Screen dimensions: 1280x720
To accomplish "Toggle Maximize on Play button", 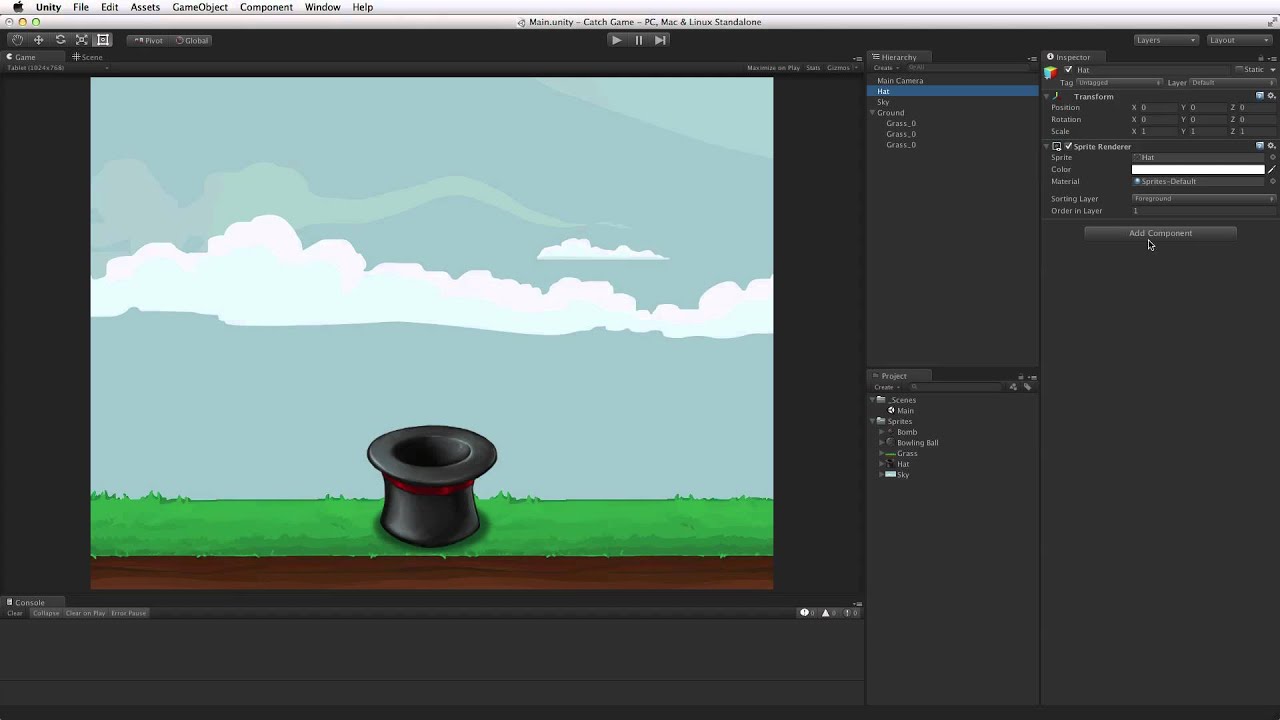I will click(x=773, y=68).
